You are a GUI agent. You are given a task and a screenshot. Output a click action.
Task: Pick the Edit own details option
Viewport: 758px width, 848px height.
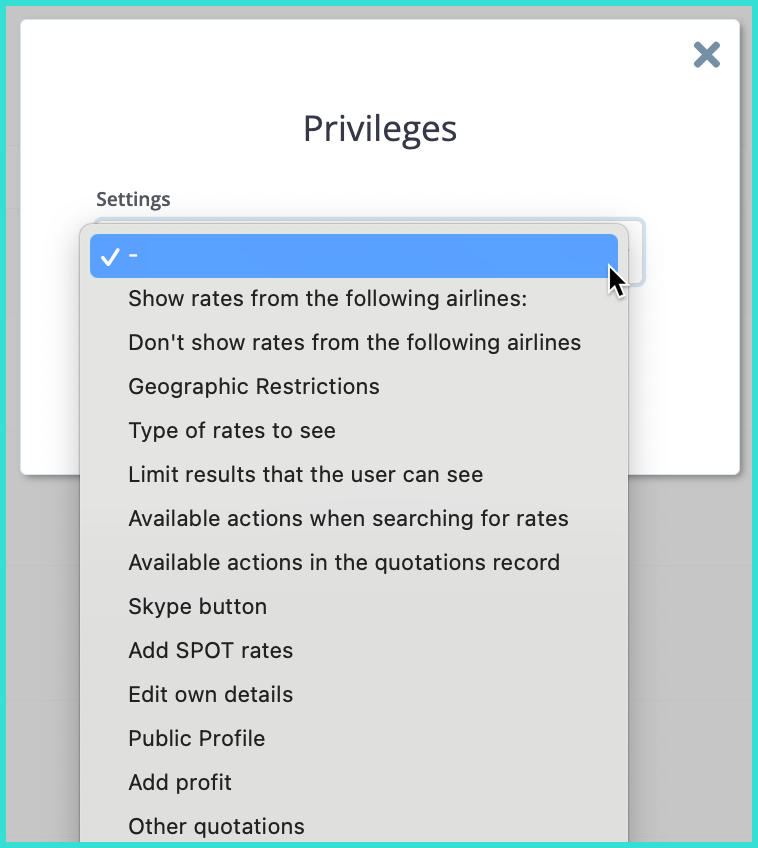pos(211,695)
